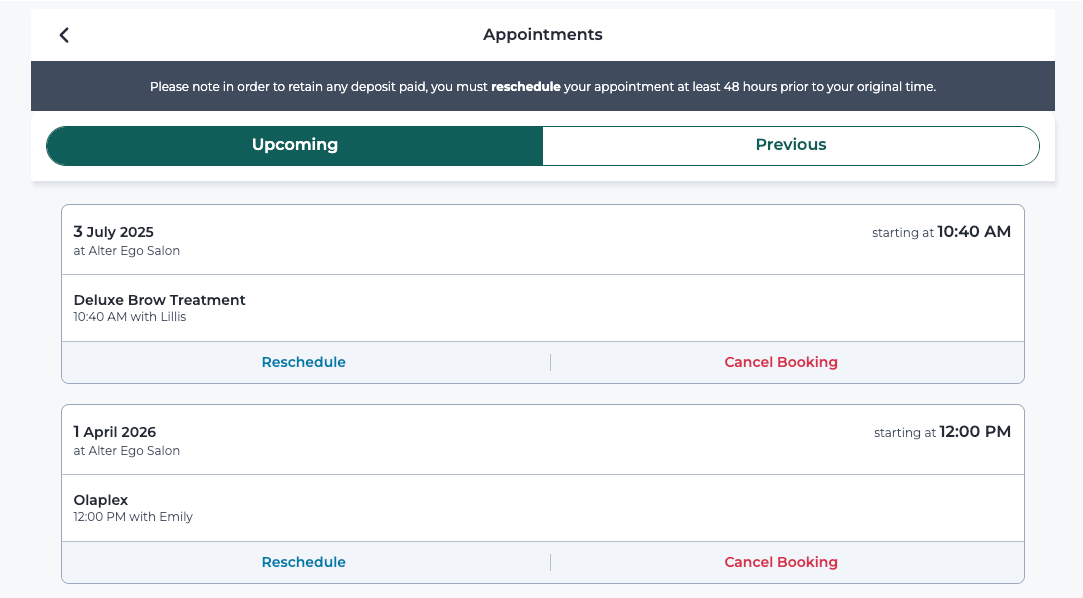Switch to the Upcoming tab

tap(295, 146)
